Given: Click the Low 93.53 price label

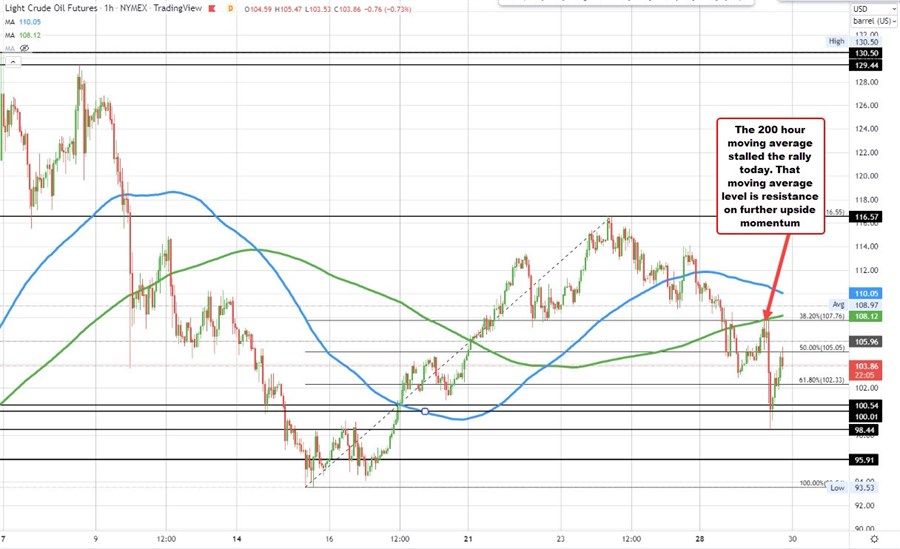Looking at the screenshot, I should (852, 488).
